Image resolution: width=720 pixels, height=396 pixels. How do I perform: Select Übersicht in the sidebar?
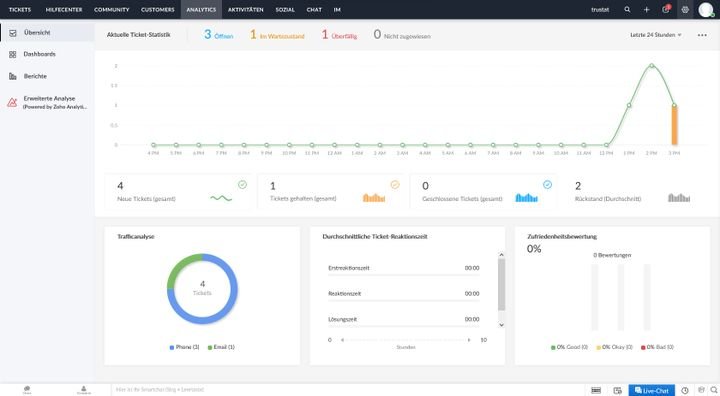point(48,33)
